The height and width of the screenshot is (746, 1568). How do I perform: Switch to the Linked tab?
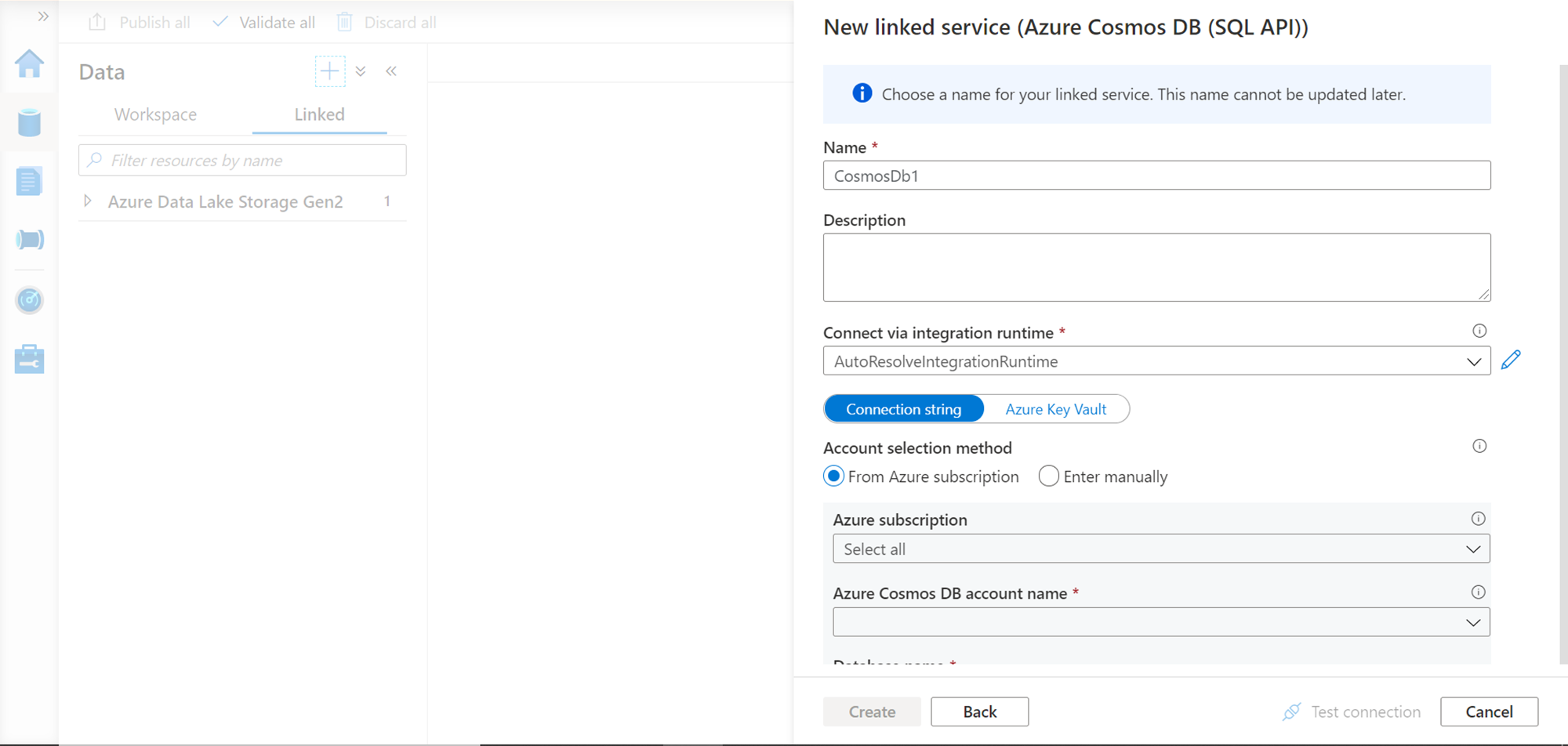pyautogui.click(x=319, y=114)
